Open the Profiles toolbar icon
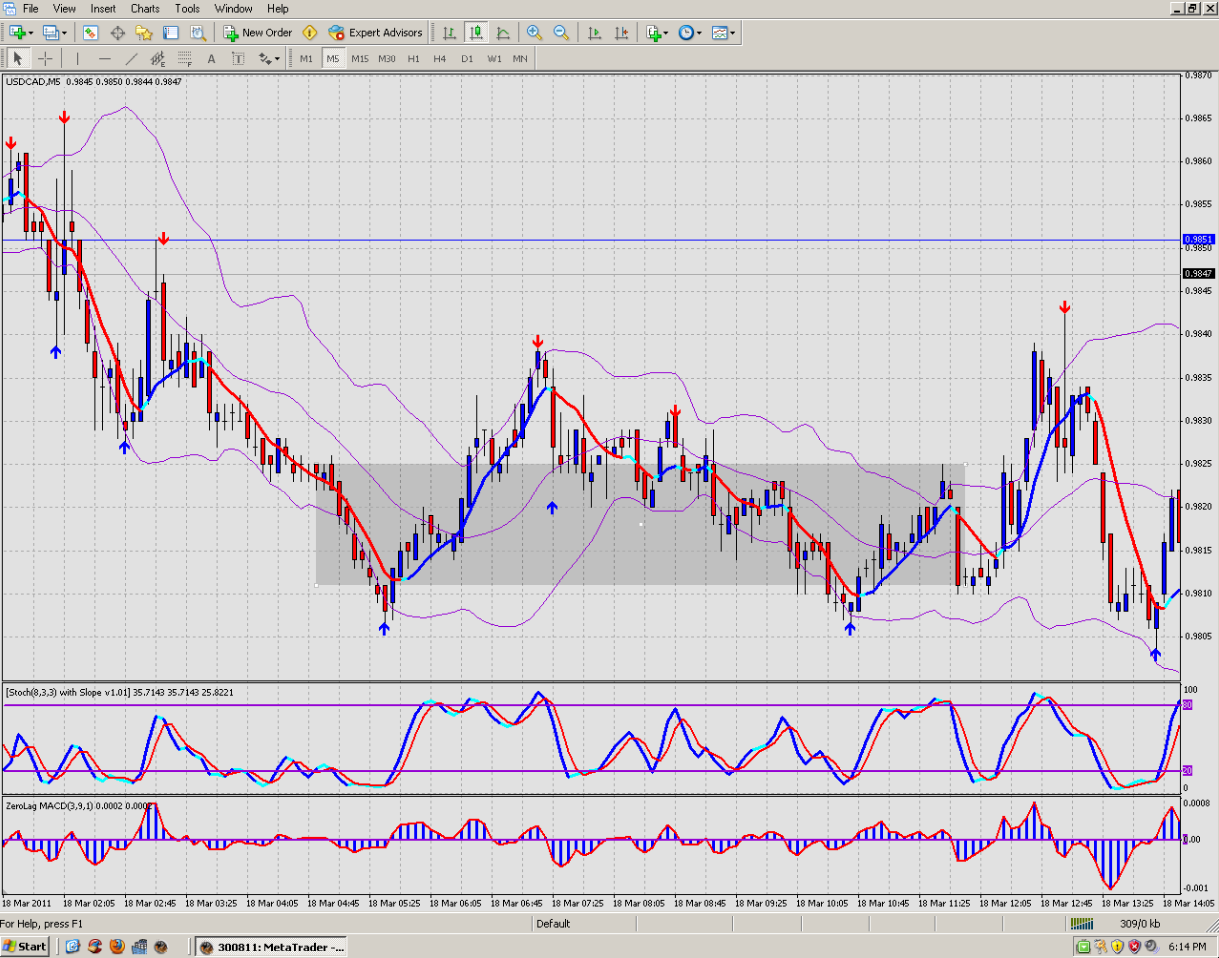1219x958 pixels. pos(50,32)
